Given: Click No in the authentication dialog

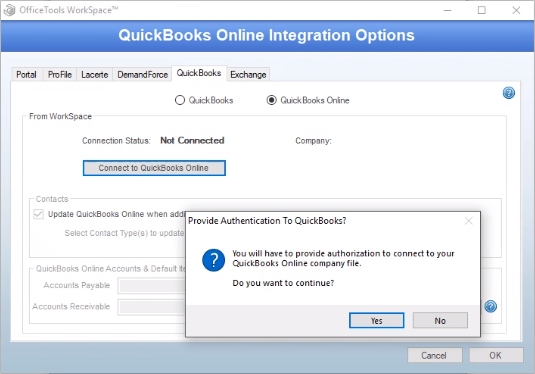Looking at the screenshot, I should 440,320.
